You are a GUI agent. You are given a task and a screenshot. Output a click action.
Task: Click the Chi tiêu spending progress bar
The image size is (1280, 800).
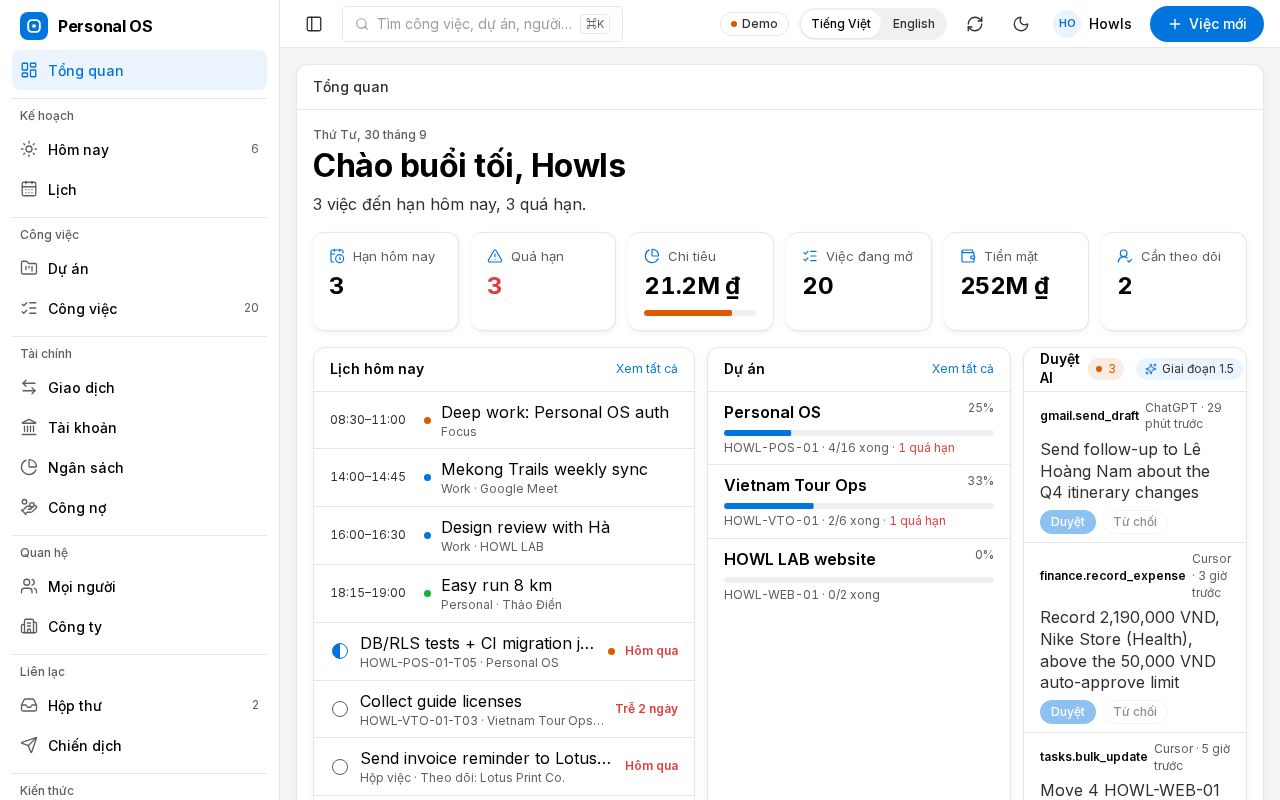[x=700, y=313]
